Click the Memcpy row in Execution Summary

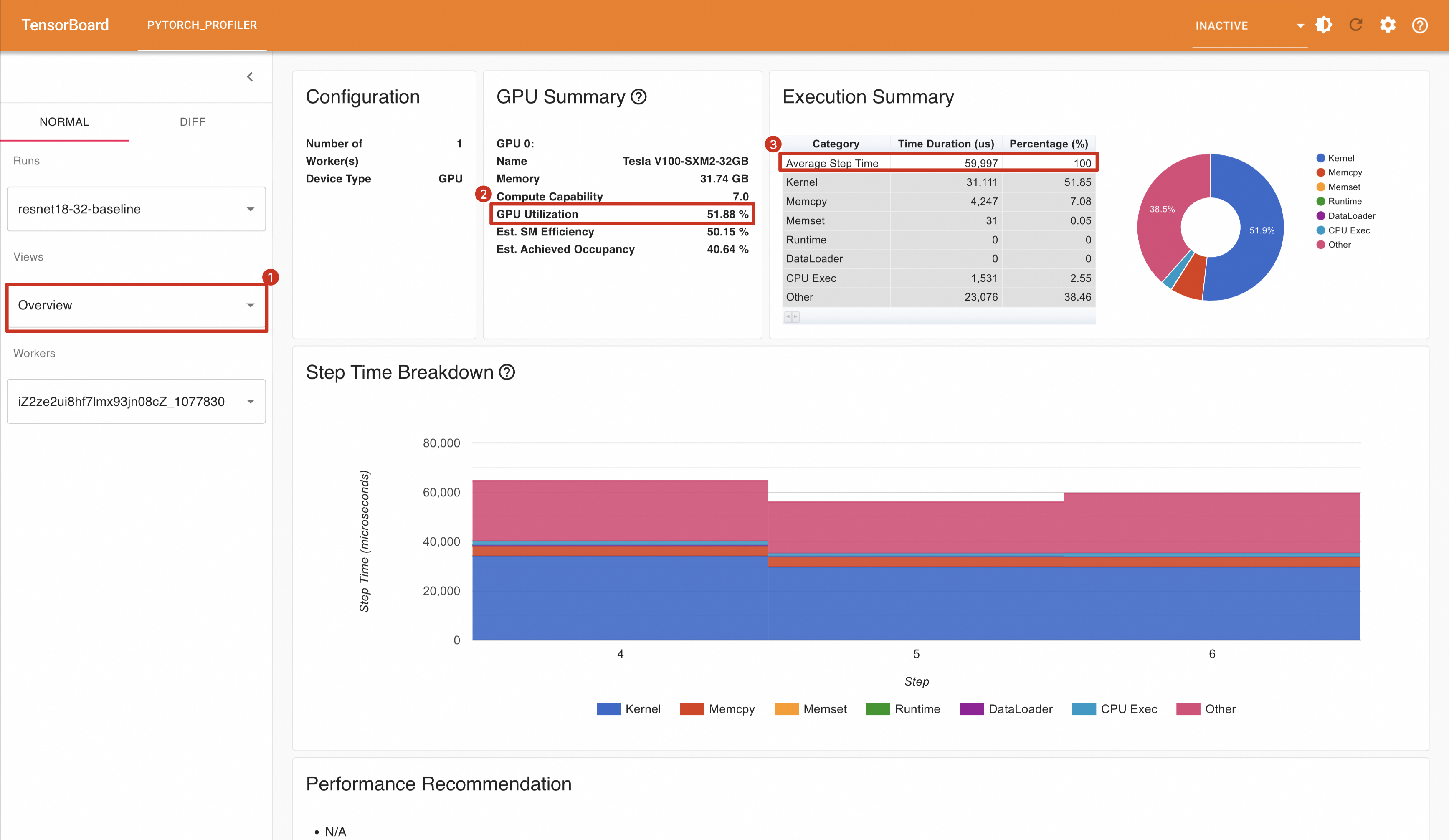(938, 201)
